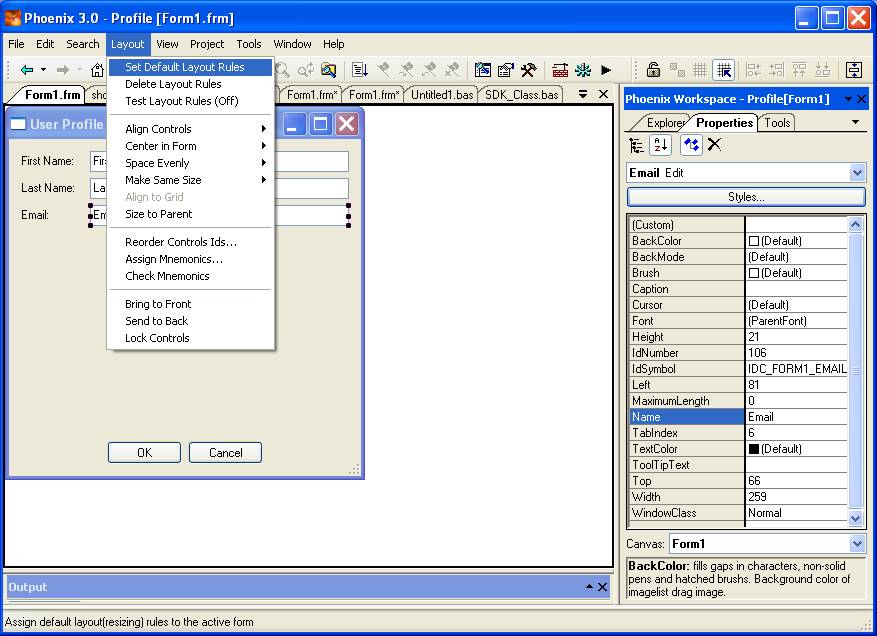Select the Font property row
This screenshot has height=636, width=877.
[738, 321]
